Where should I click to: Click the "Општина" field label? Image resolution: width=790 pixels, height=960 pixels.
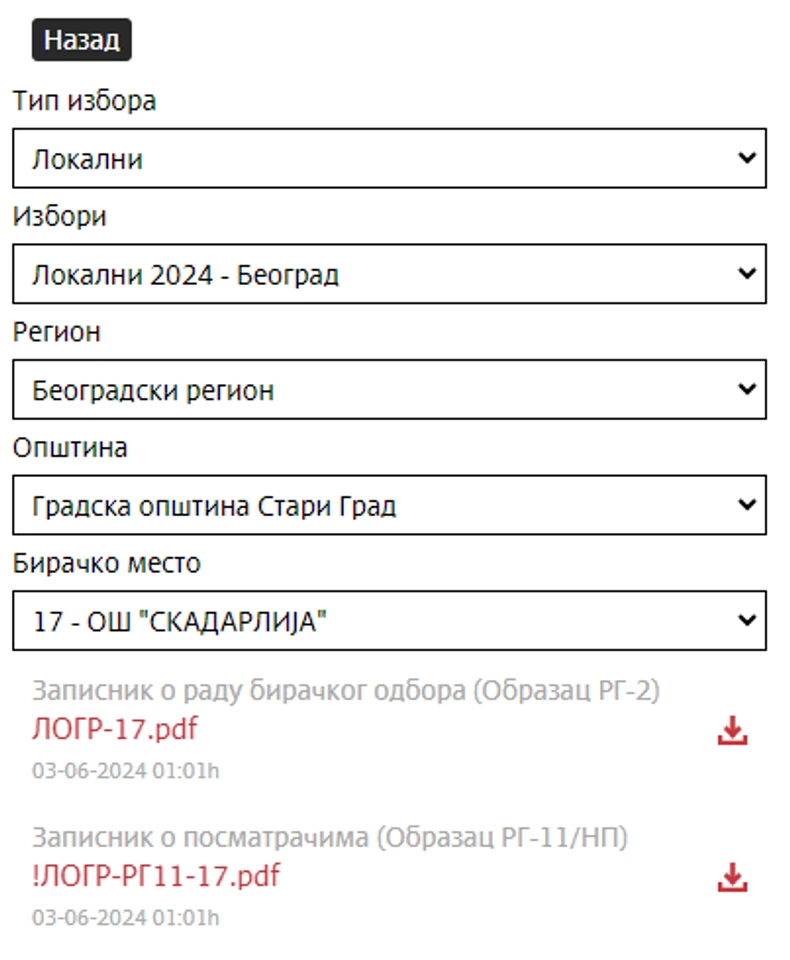70,448
